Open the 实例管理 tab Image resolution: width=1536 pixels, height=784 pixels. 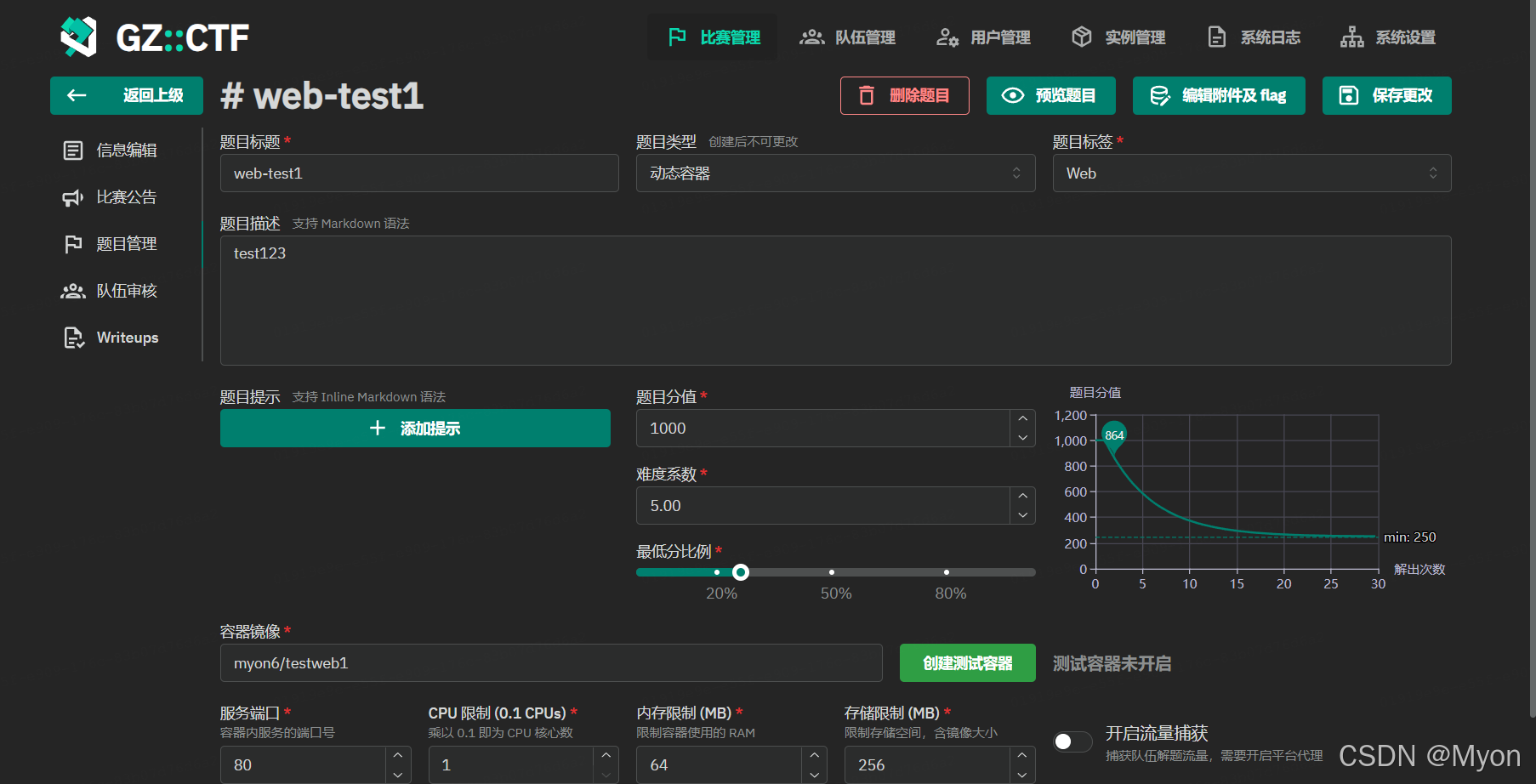click(1118, 37)
